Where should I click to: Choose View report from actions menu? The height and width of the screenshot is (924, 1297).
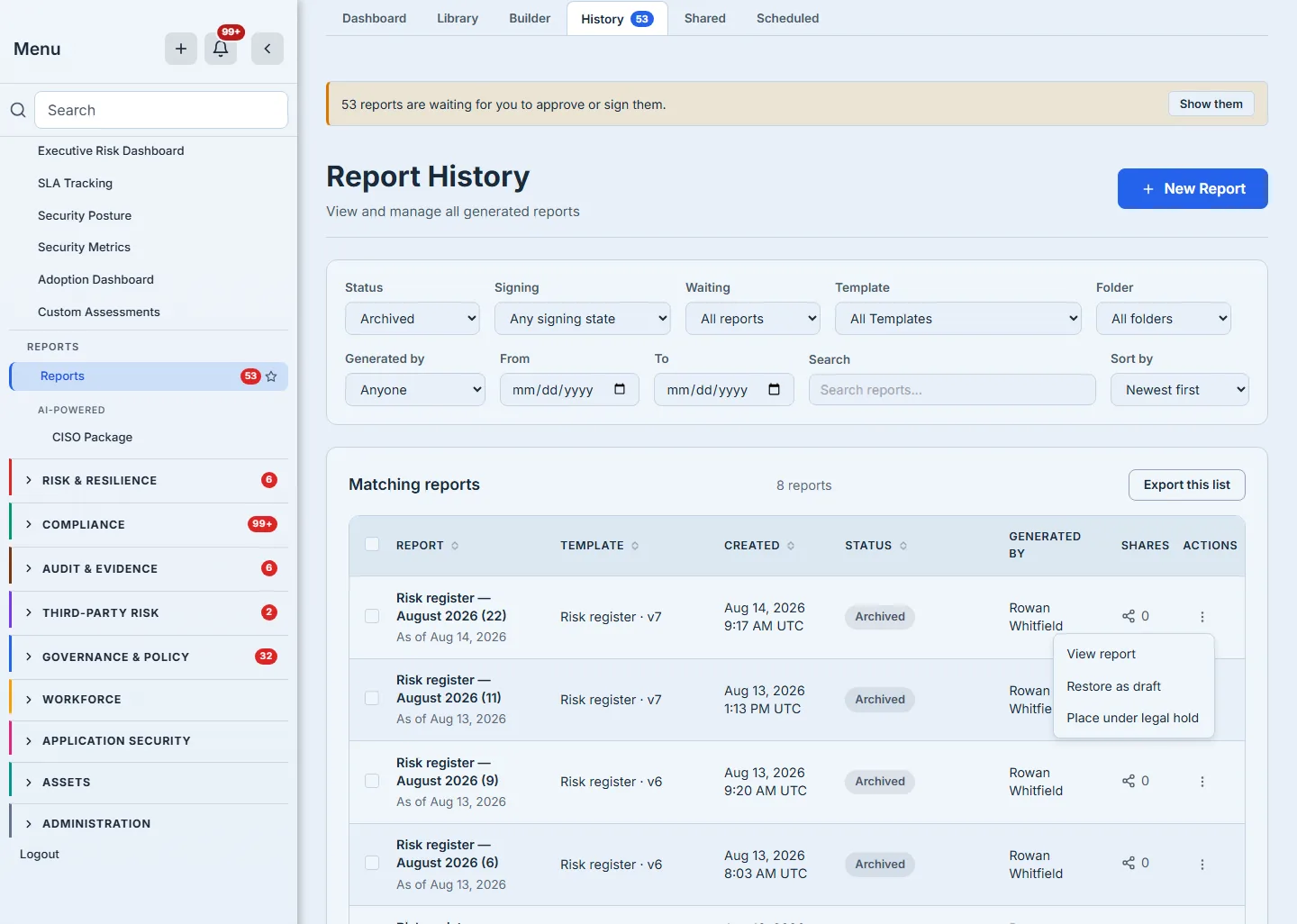pyautogui.click(x=1134, y=654)
